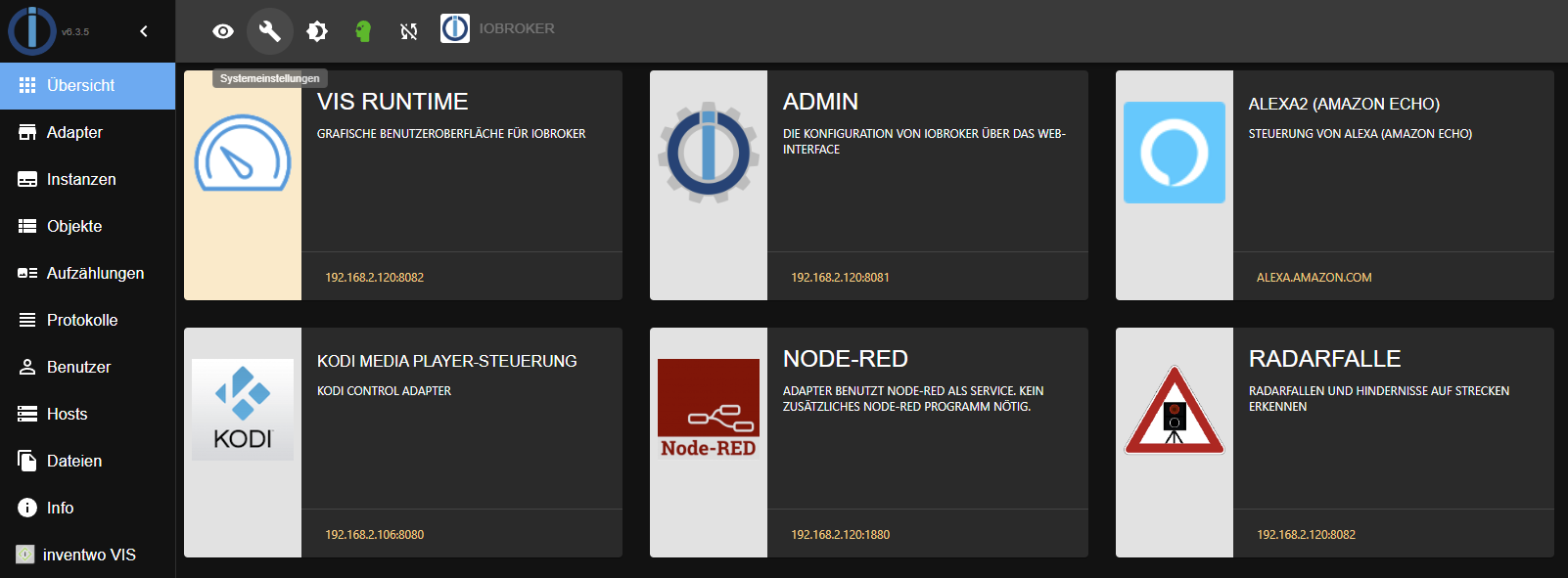1568x578 pixels.
Task: Navigate to Aufzählungen in the sidebar
Action: pos(88,274)
